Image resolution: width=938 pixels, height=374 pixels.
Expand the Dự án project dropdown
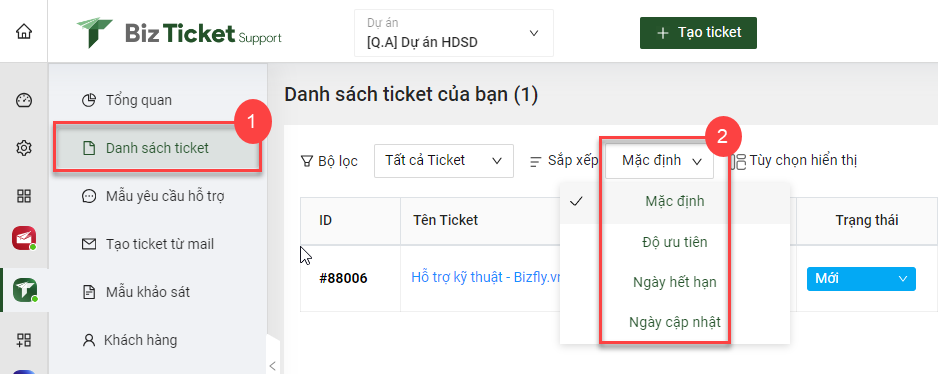(x=454, y=33)
